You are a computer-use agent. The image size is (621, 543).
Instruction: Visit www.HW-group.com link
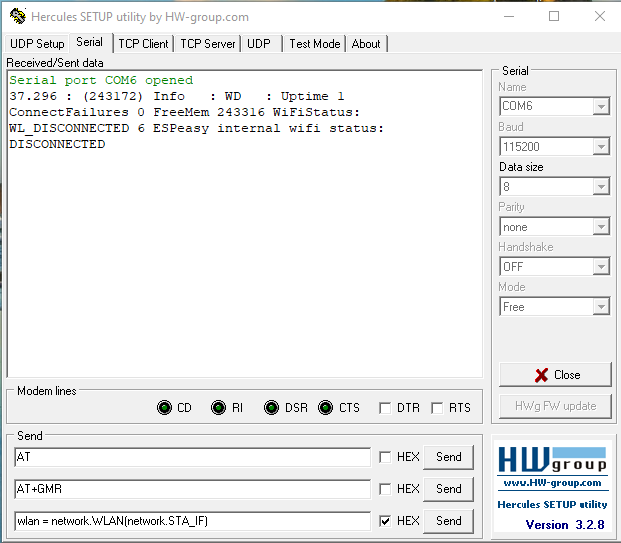click(552, 483)
